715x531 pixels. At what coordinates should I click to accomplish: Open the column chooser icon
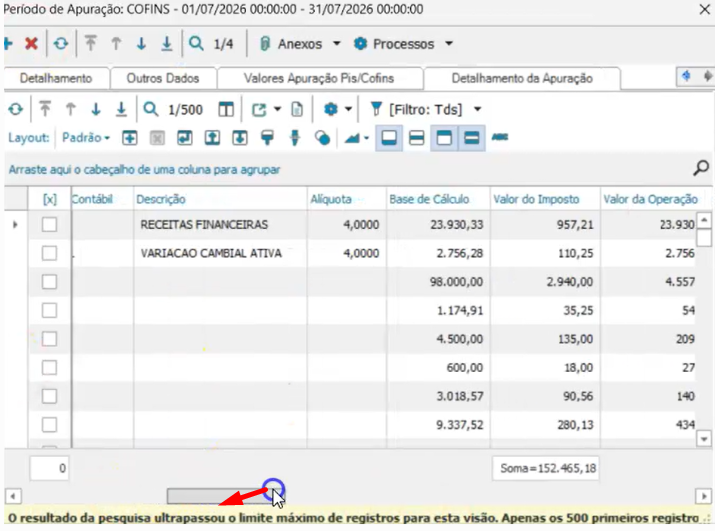(x=226, y=109)
